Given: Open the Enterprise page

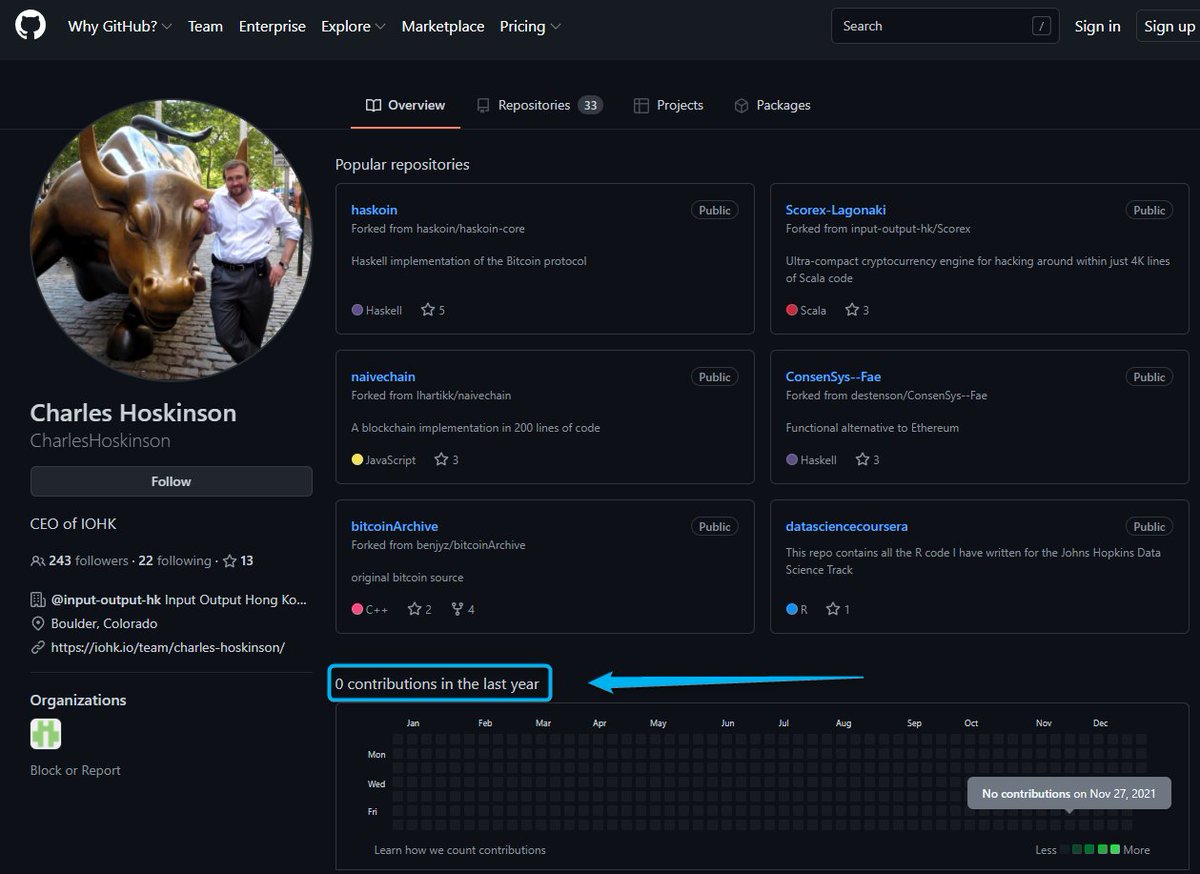Looking at the screenshot, I should pos(272,26).
